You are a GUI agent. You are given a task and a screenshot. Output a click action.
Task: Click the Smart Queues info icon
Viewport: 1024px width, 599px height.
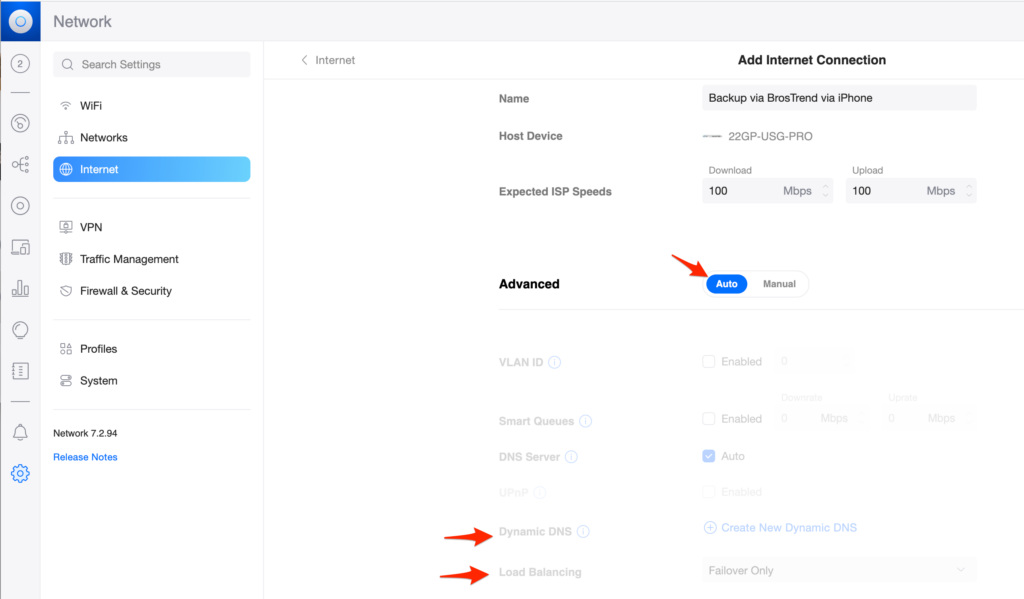tap(585, 421)
